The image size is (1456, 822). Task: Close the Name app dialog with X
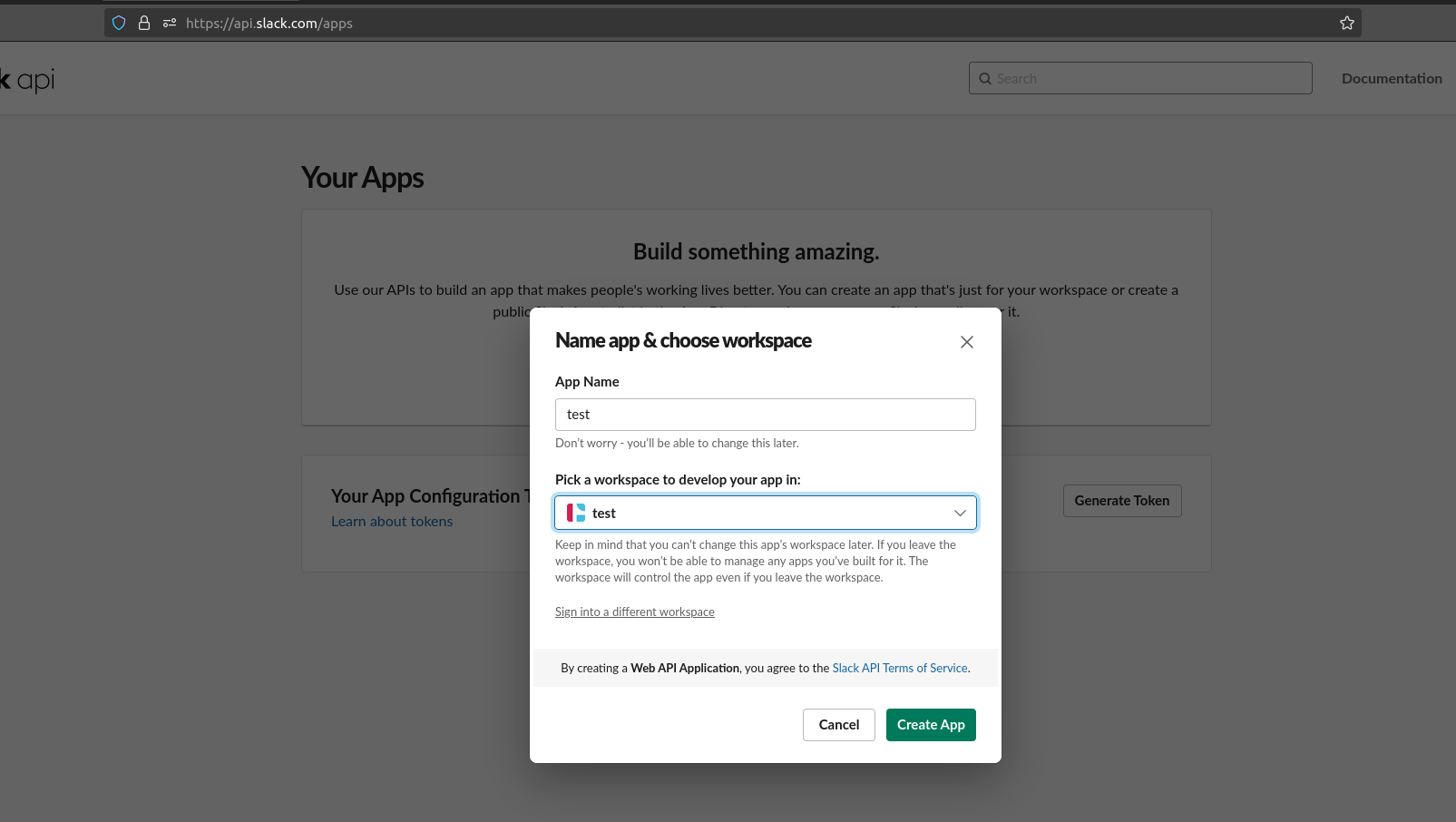[967, 342]
